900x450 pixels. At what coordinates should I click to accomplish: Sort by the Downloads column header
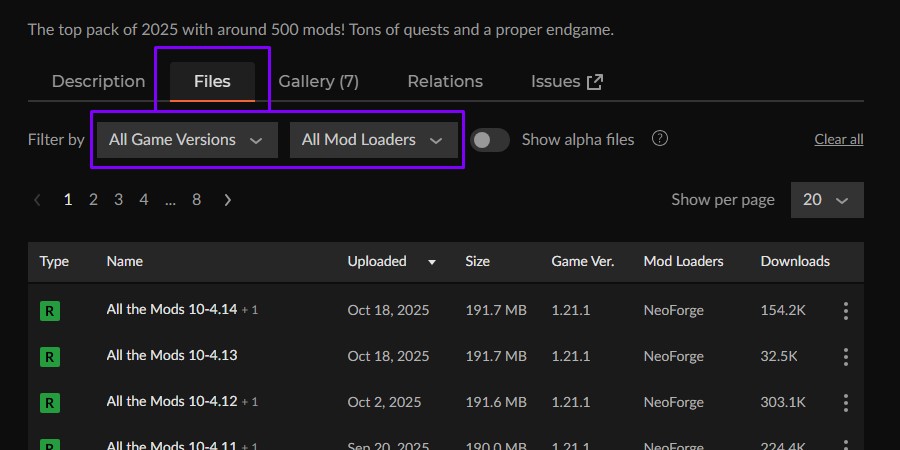tap(795, 261)
